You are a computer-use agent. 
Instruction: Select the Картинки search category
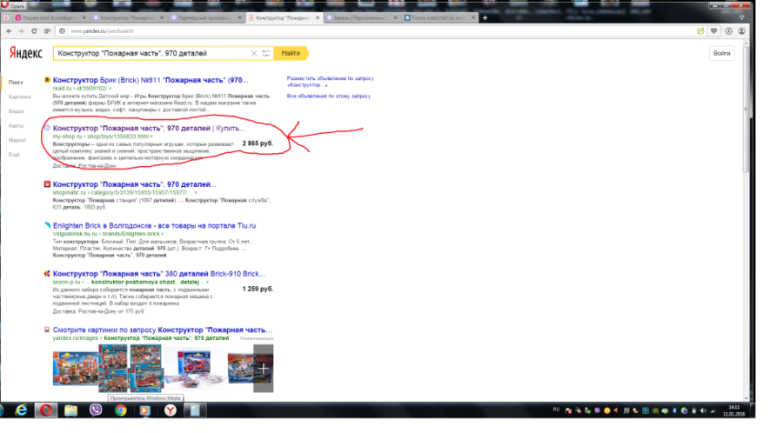(x=17, y=97)
